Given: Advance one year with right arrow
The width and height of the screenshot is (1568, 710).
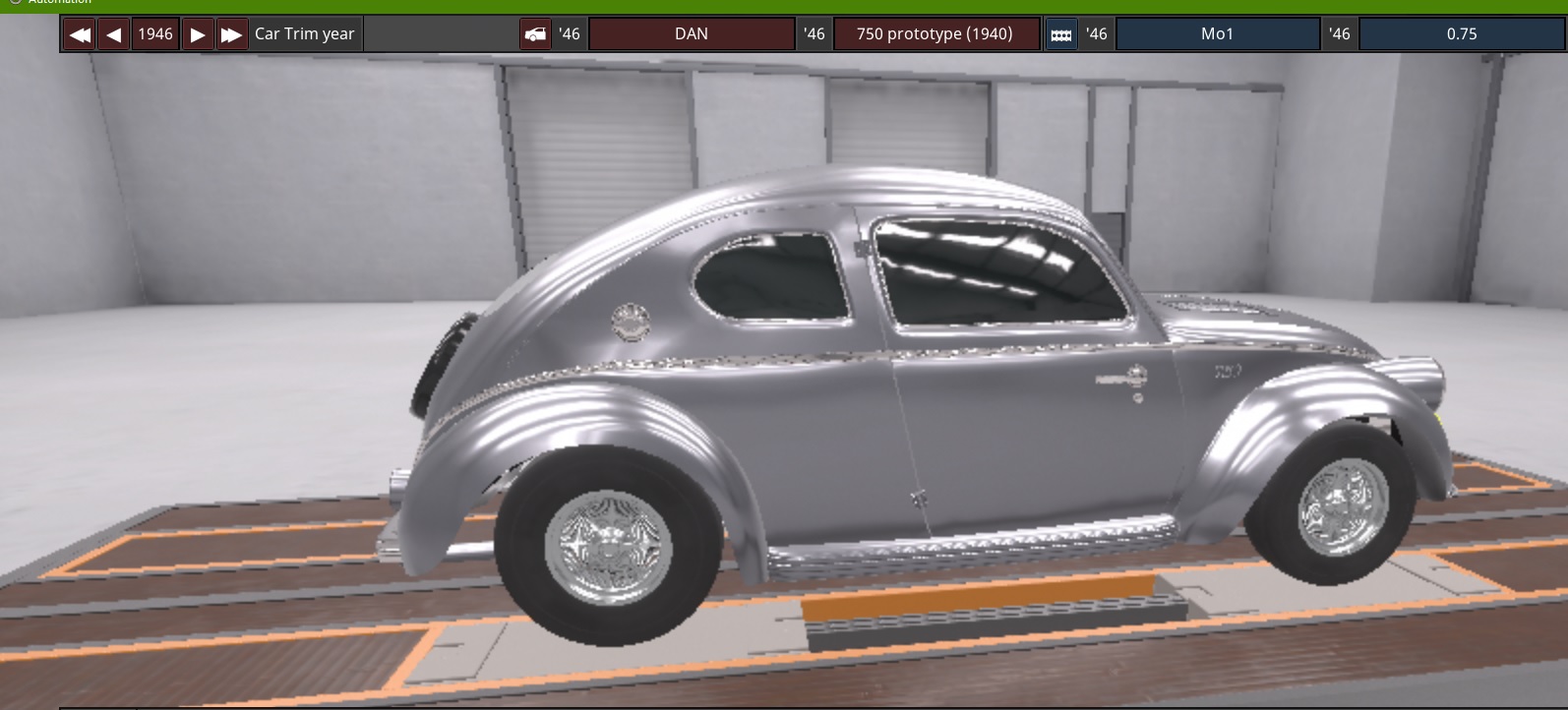Looking at the screenshot, I should (x=198, y=34).
